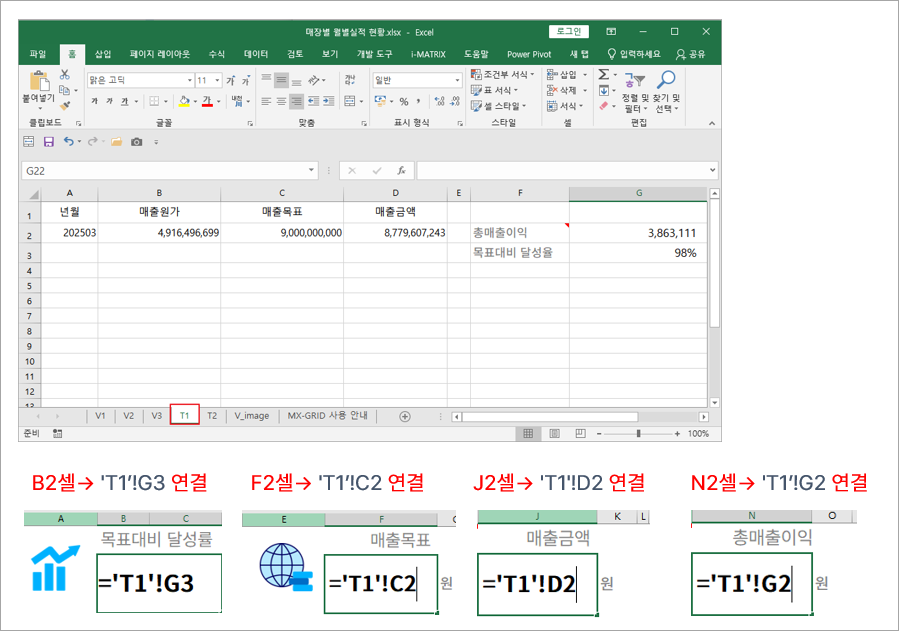Click the scissors Cut icon
This screenshot has height=631, width=899.
65,75
